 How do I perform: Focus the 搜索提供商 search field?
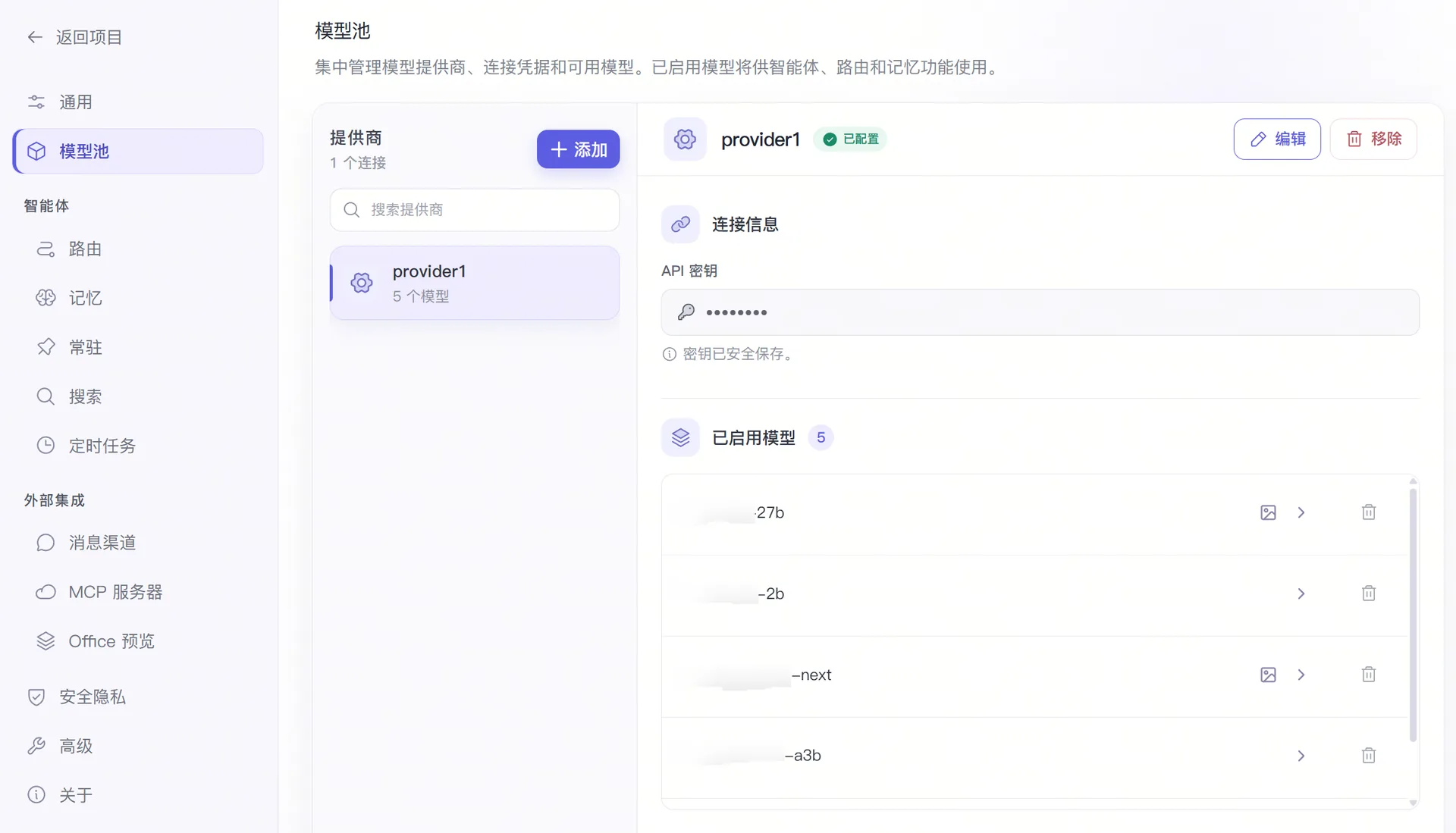475,210
